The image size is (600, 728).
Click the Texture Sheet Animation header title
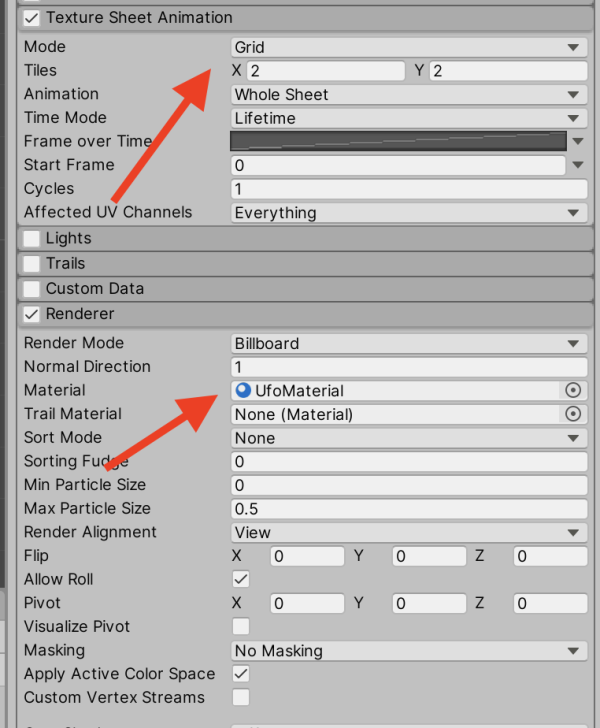[x=139, y=18]
